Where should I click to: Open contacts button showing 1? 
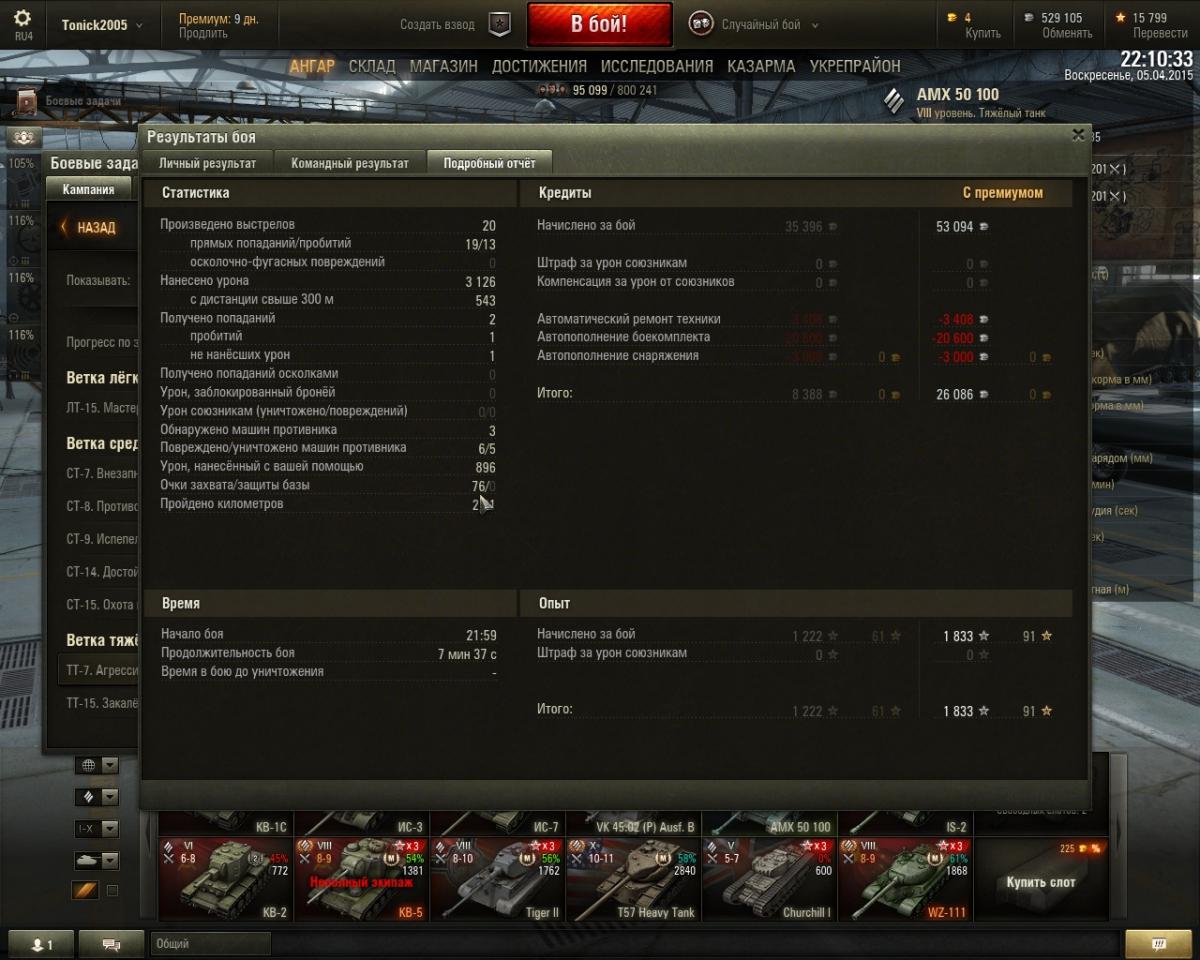[41, 944]
